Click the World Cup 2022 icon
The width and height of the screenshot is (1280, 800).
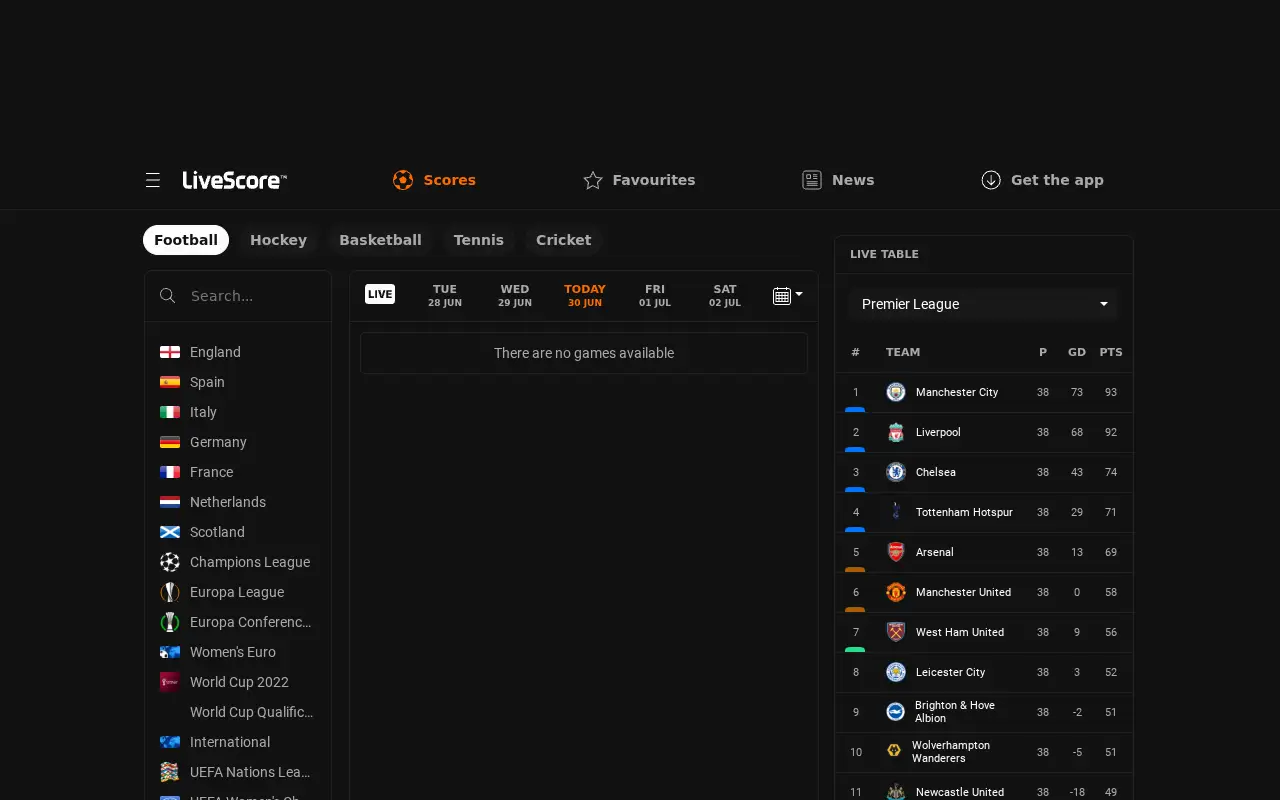[170, 682]
